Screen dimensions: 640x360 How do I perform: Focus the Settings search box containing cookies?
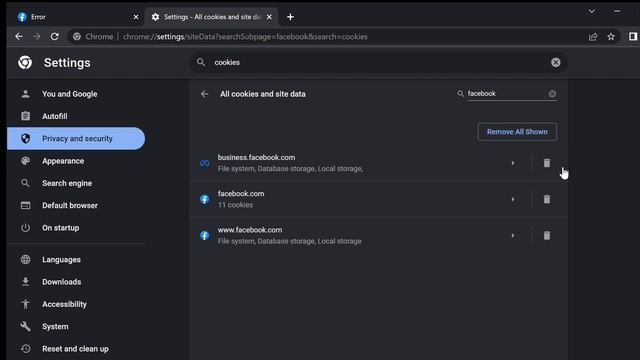pyautogui.click(x=378, y=62)
